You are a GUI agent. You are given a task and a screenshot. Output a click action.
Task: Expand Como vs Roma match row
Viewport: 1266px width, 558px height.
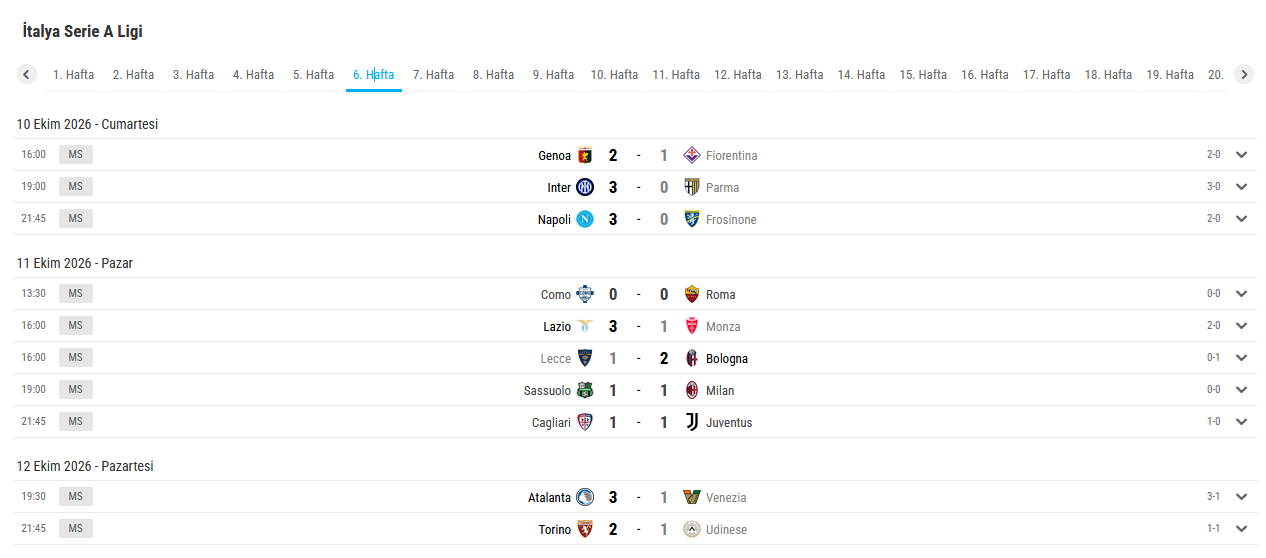[1242, 294]
